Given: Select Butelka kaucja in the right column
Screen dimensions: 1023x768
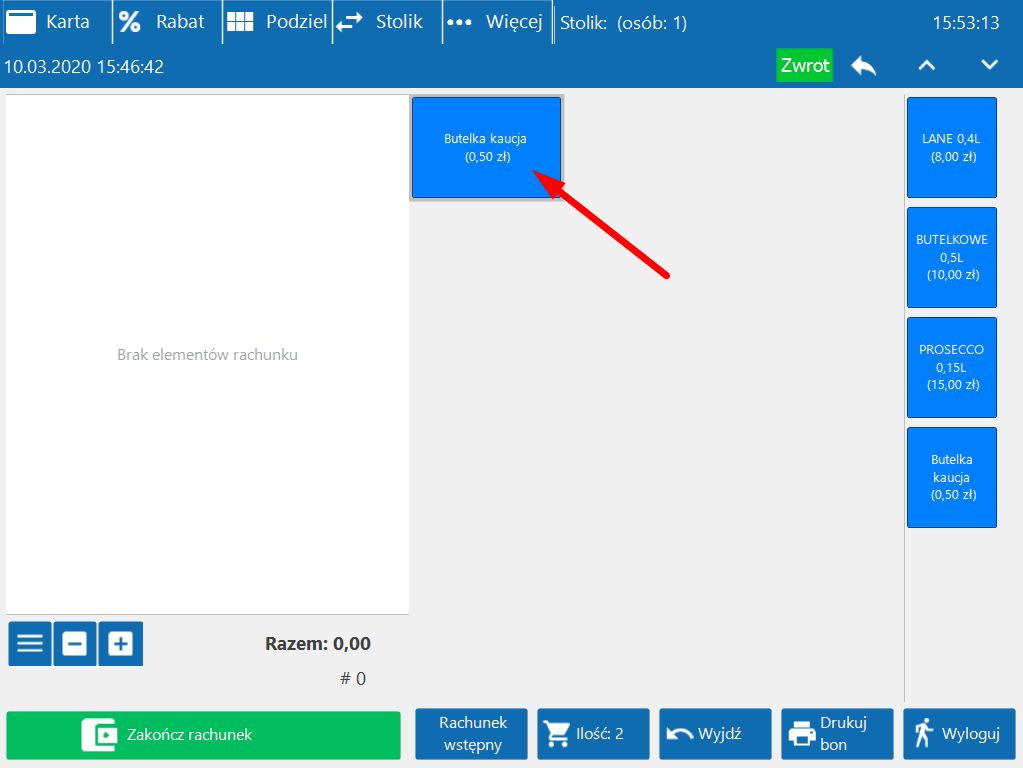Looking at the screenshot, I should coord(951,477).
